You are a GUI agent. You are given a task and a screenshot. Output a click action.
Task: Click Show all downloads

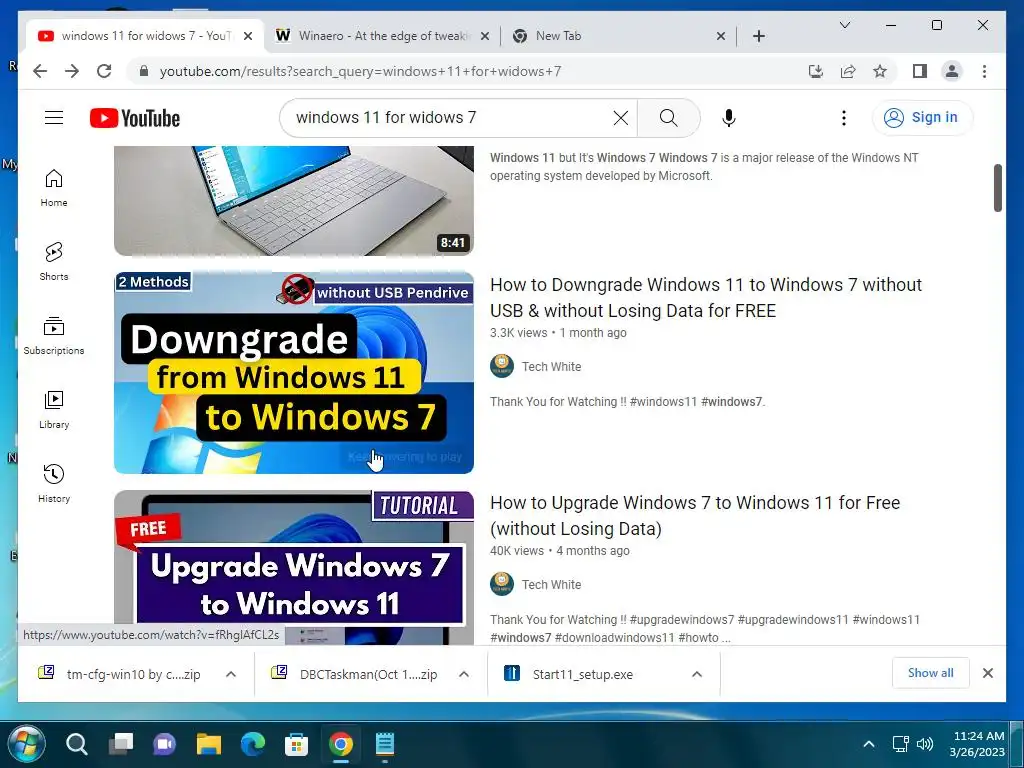(930, 673)
